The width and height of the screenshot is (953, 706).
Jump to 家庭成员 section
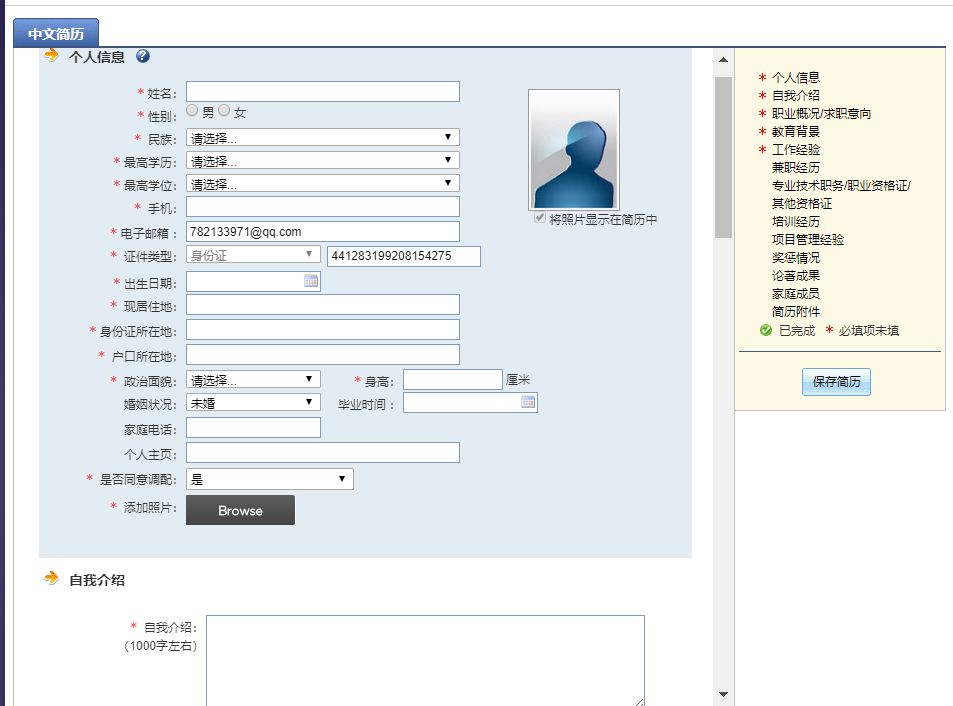pos(796,293)
